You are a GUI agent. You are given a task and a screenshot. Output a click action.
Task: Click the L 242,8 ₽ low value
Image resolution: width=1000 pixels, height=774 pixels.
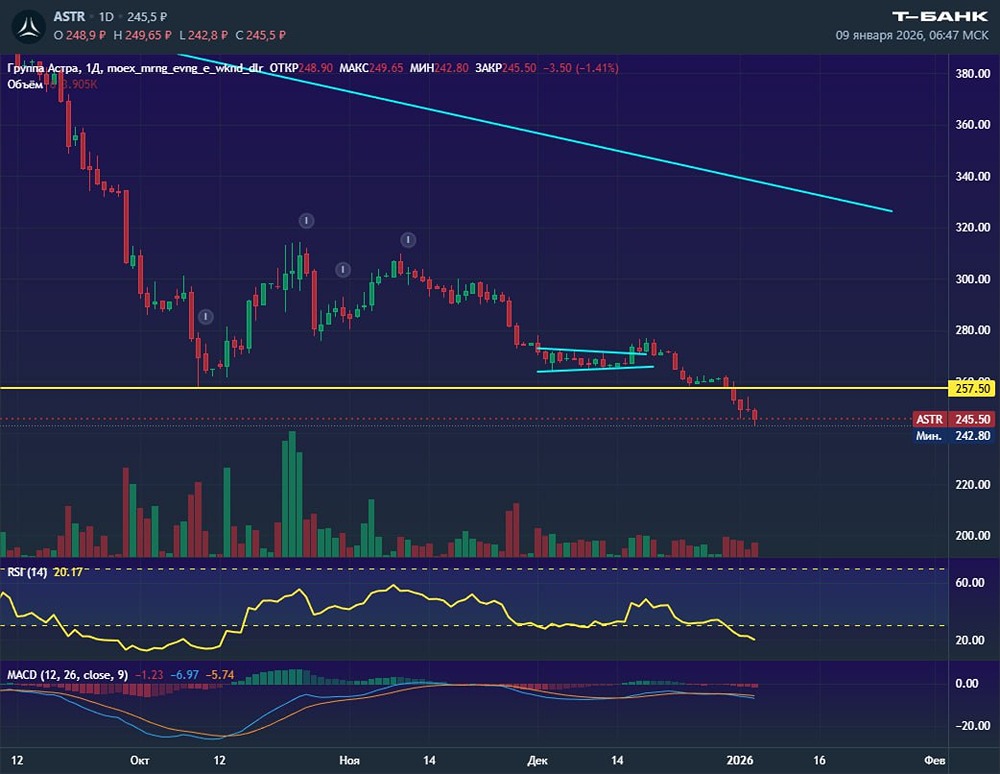(x=203, y=36)
